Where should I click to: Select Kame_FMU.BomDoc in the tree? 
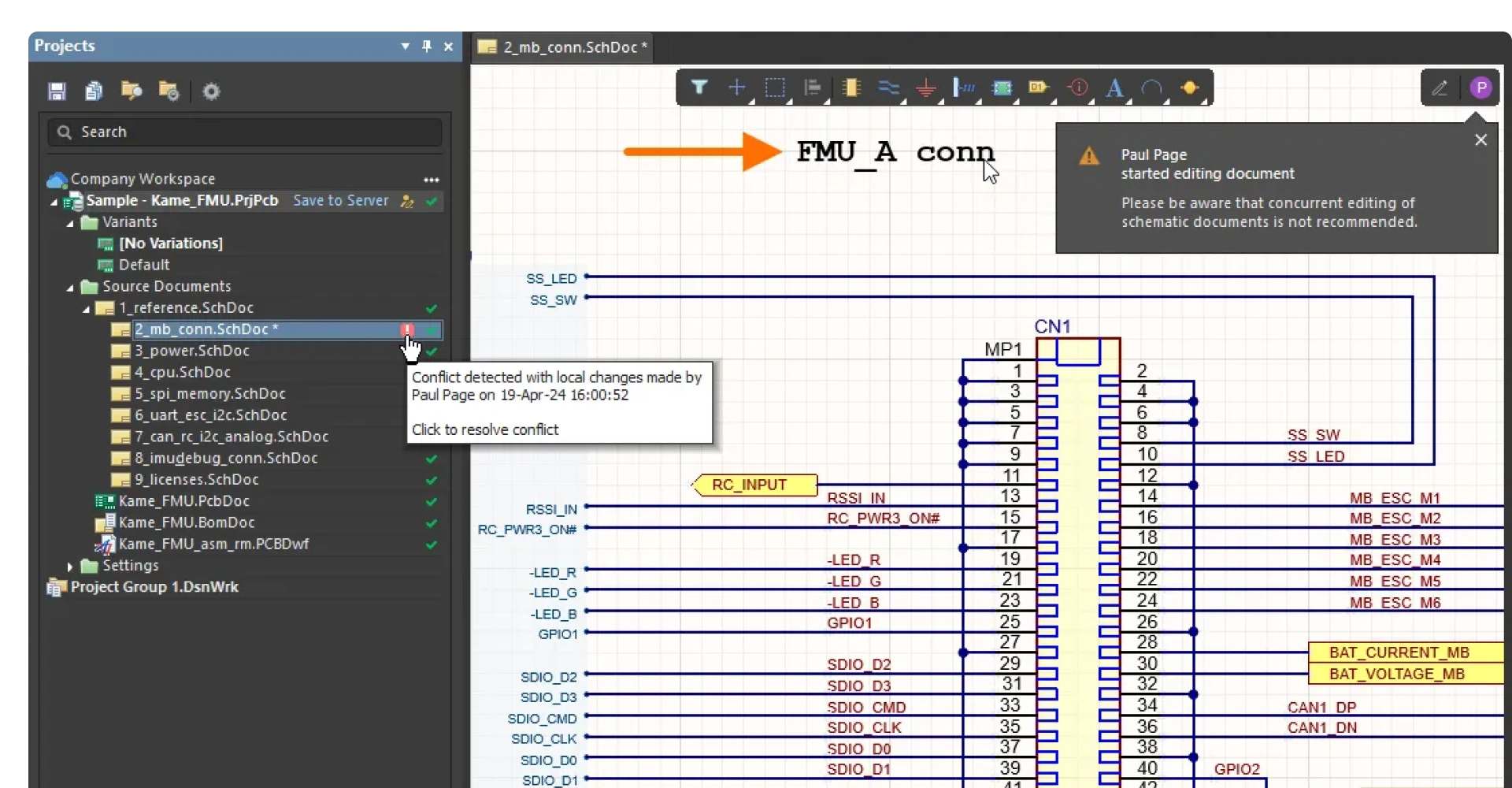187,522
